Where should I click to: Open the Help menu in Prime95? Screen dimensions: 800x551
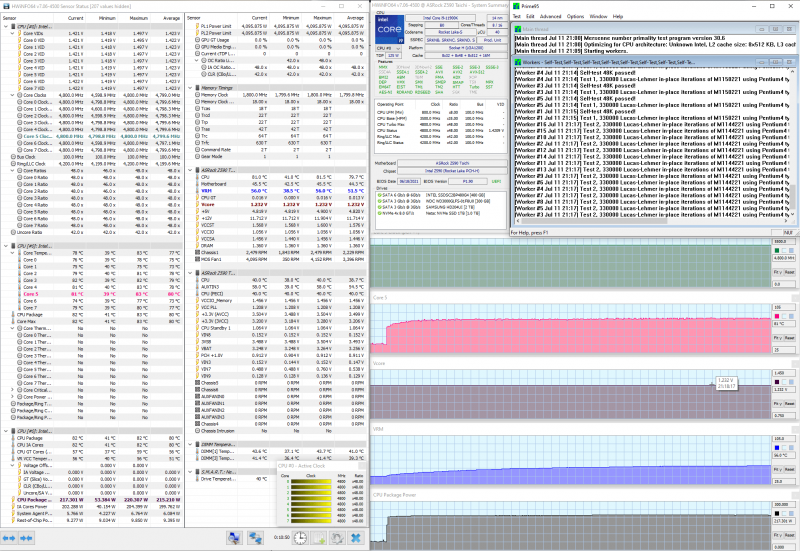618,16
